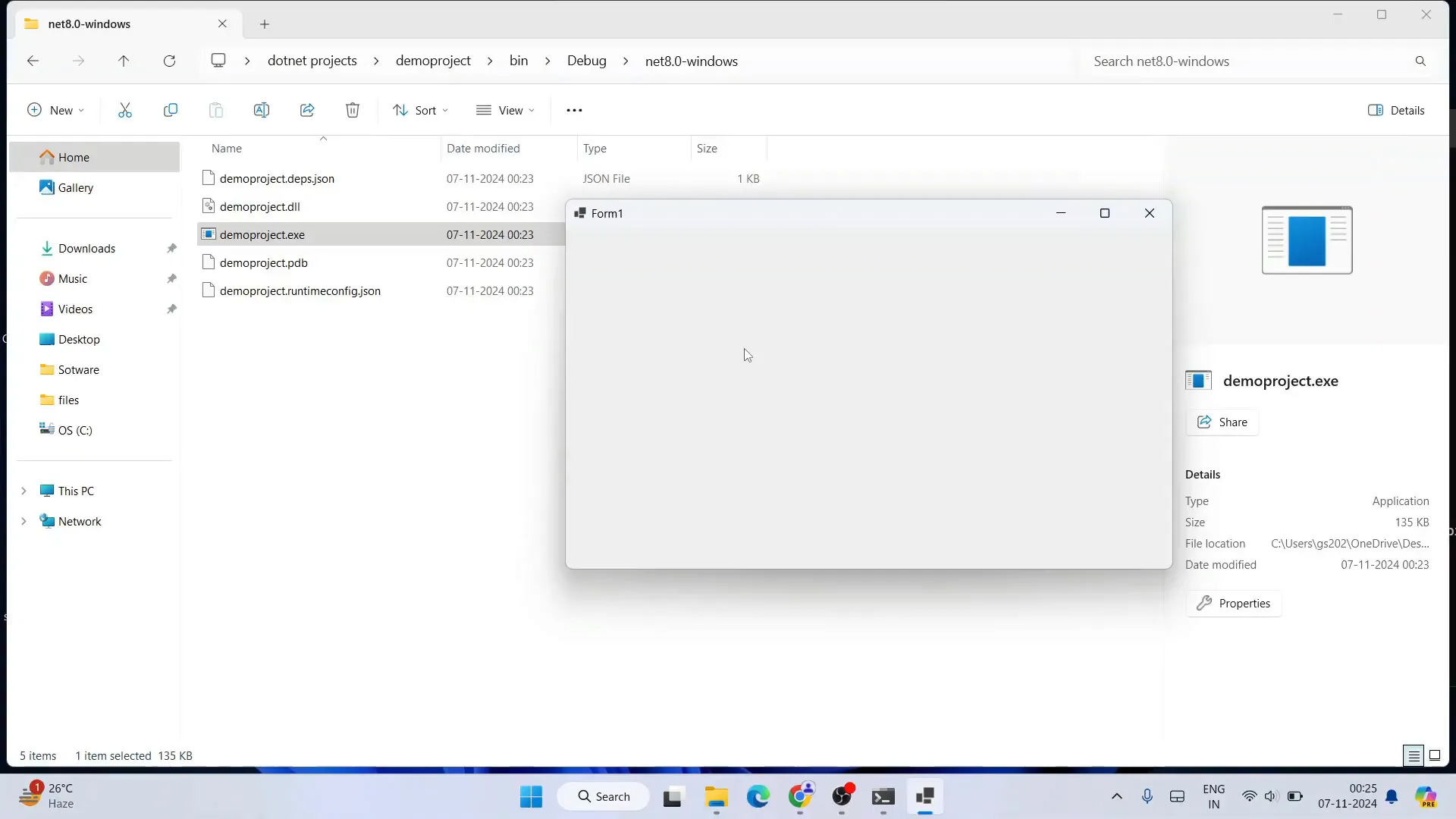This screenshot has width=1456, height=819.
Task: Open the Sort dropdown menu
Action: (x=421, y=111)
